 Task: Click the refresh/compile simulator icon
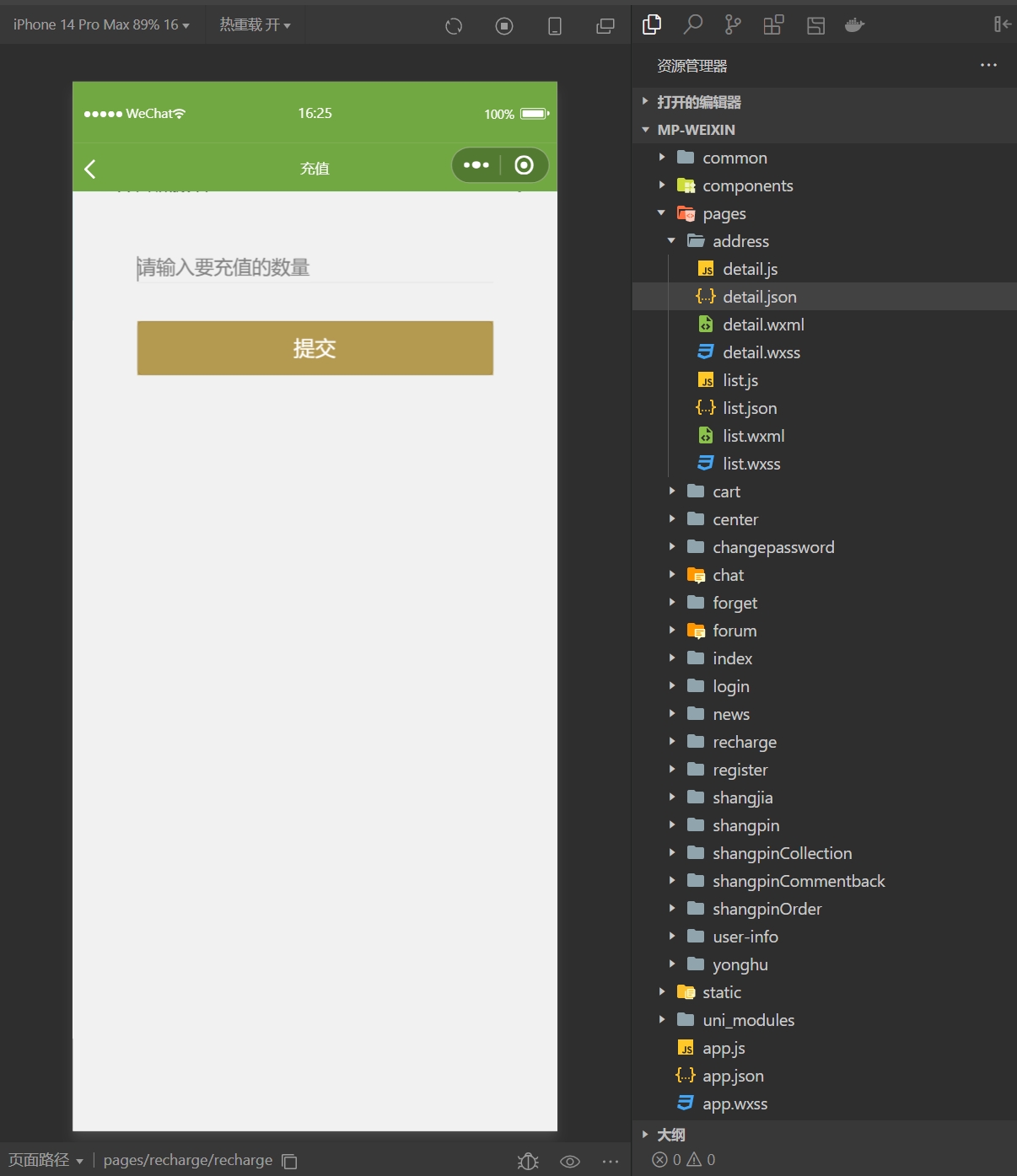coord(454,26)
